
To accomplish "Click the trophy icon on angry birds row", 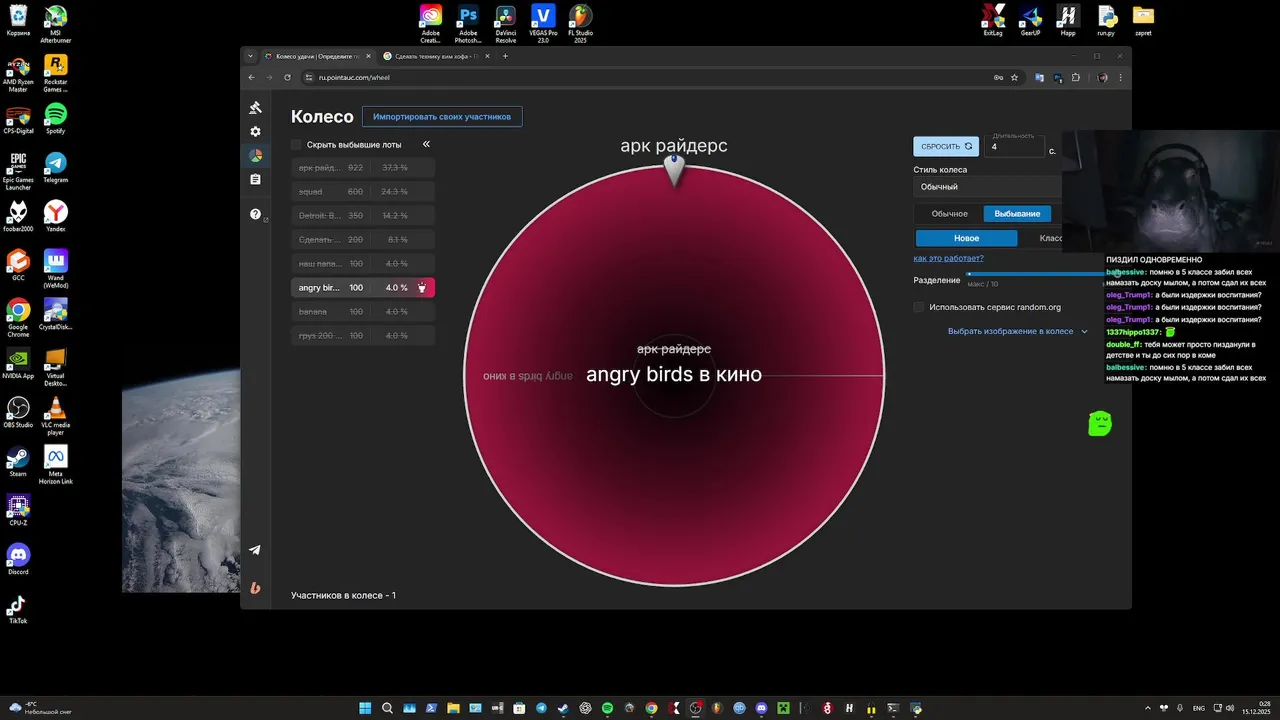I will pyautogui.click(x=422, y=288).
